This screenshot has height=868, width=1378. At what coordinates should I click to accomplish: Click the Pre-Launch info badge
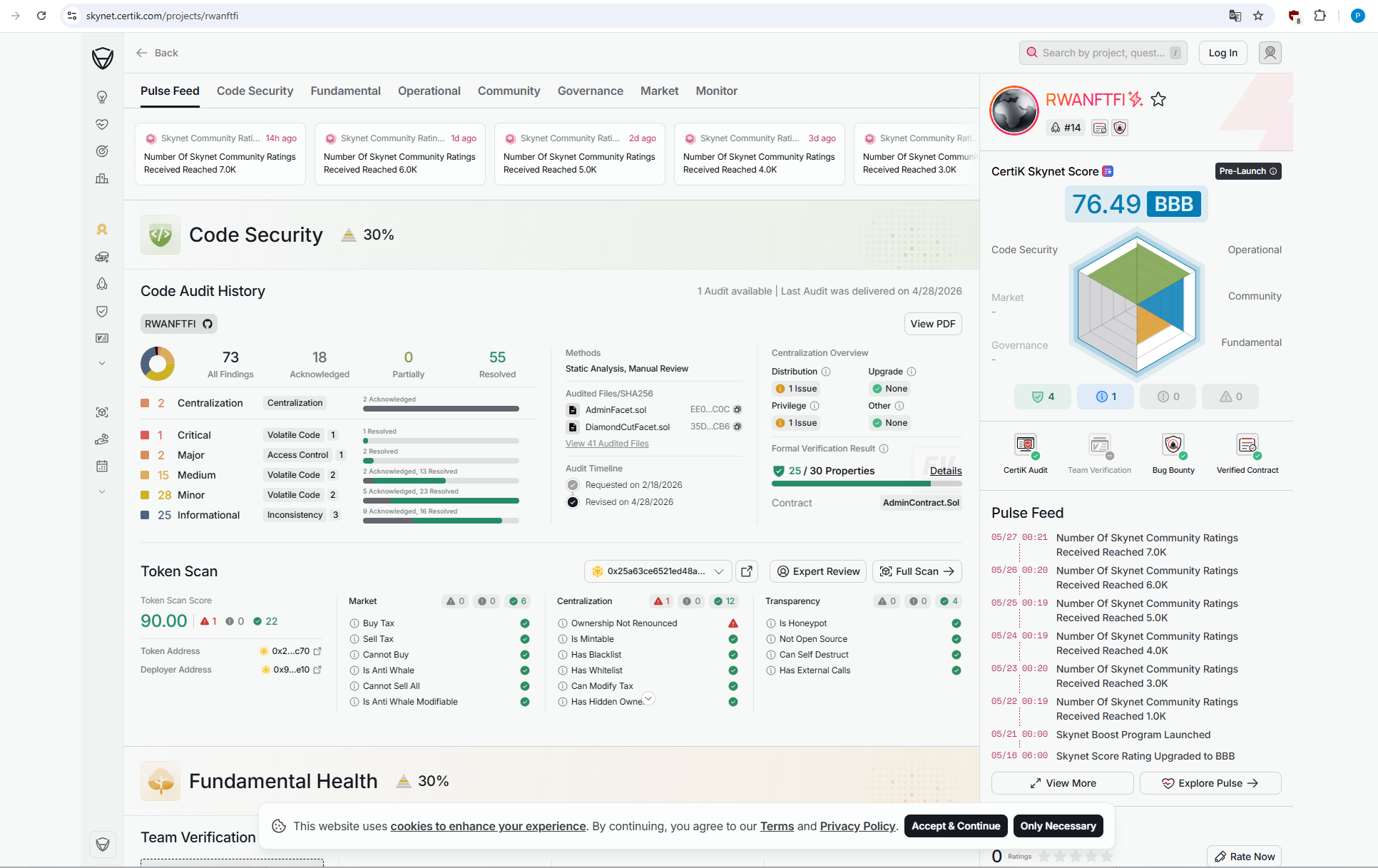[1248, 171]
